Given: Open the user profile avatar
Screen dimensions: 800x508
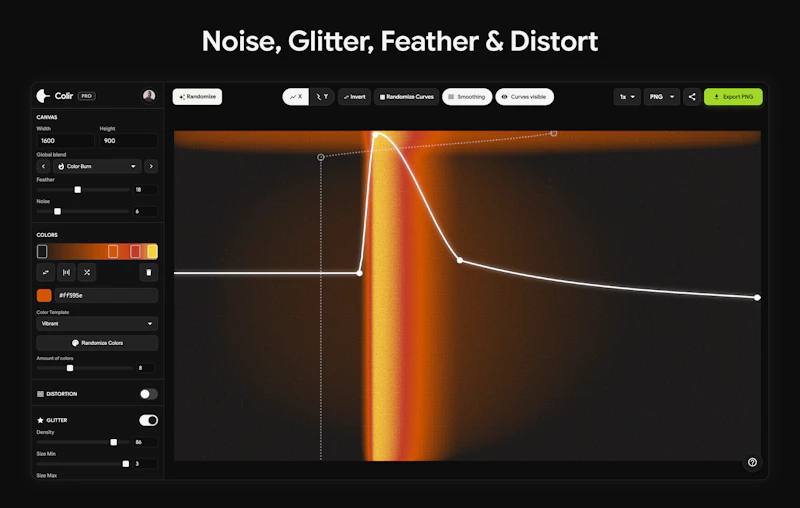Looking at the screenshot, I should coord(149,96).
